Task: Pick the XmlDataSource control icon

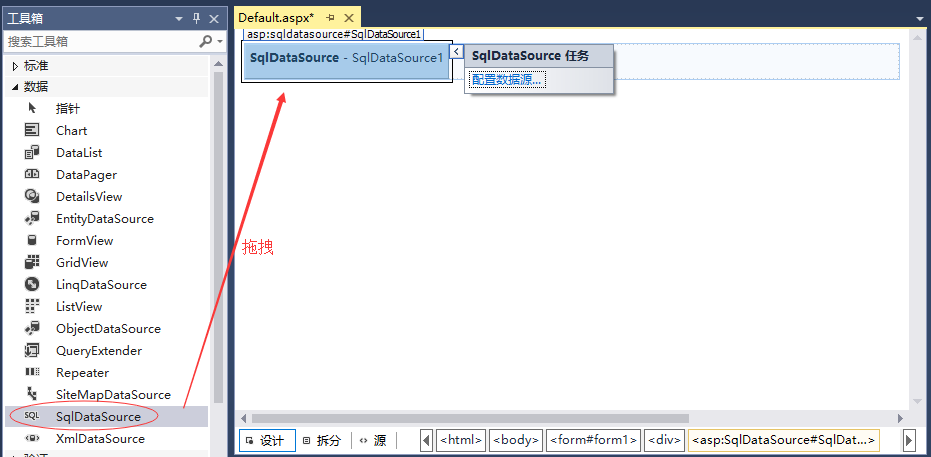Action: pos(33,439)
